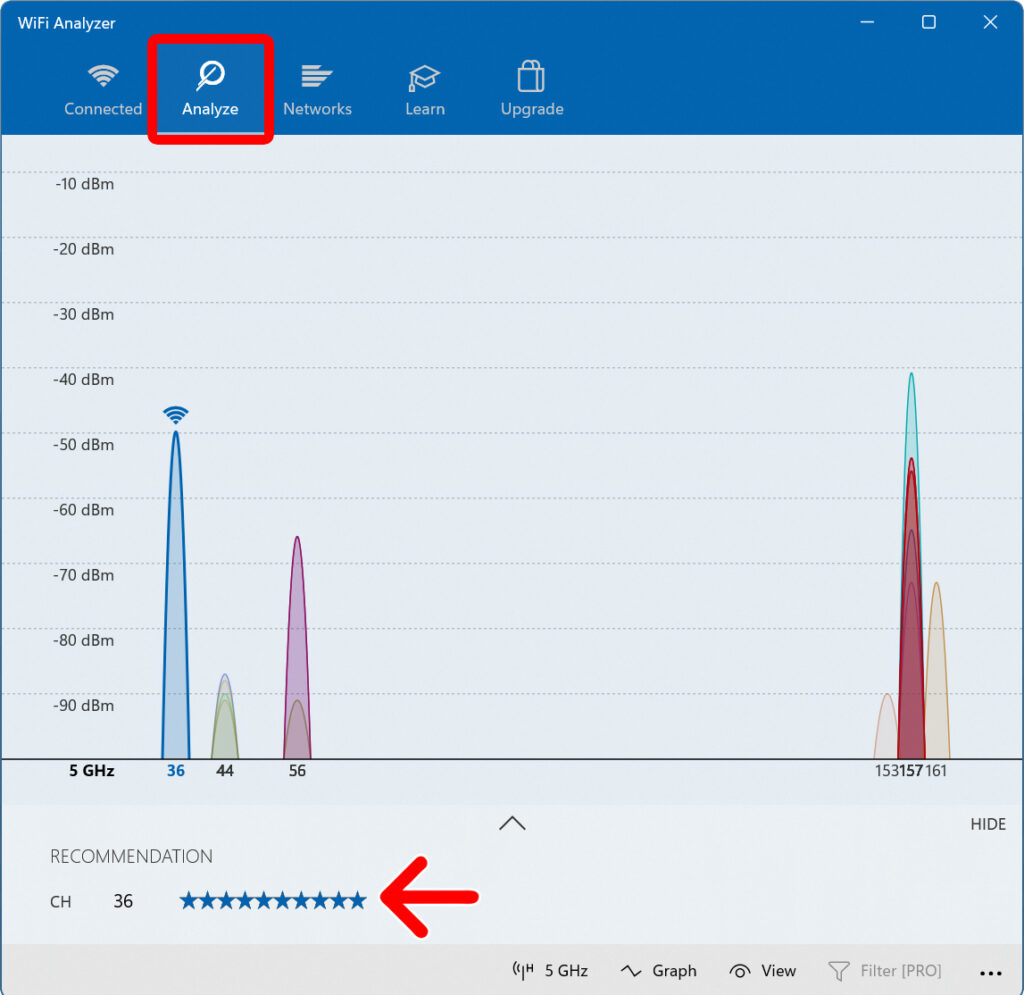1024x995 pixels.
Task: Click the recommended channel 36 value
Action: point(123,901)
